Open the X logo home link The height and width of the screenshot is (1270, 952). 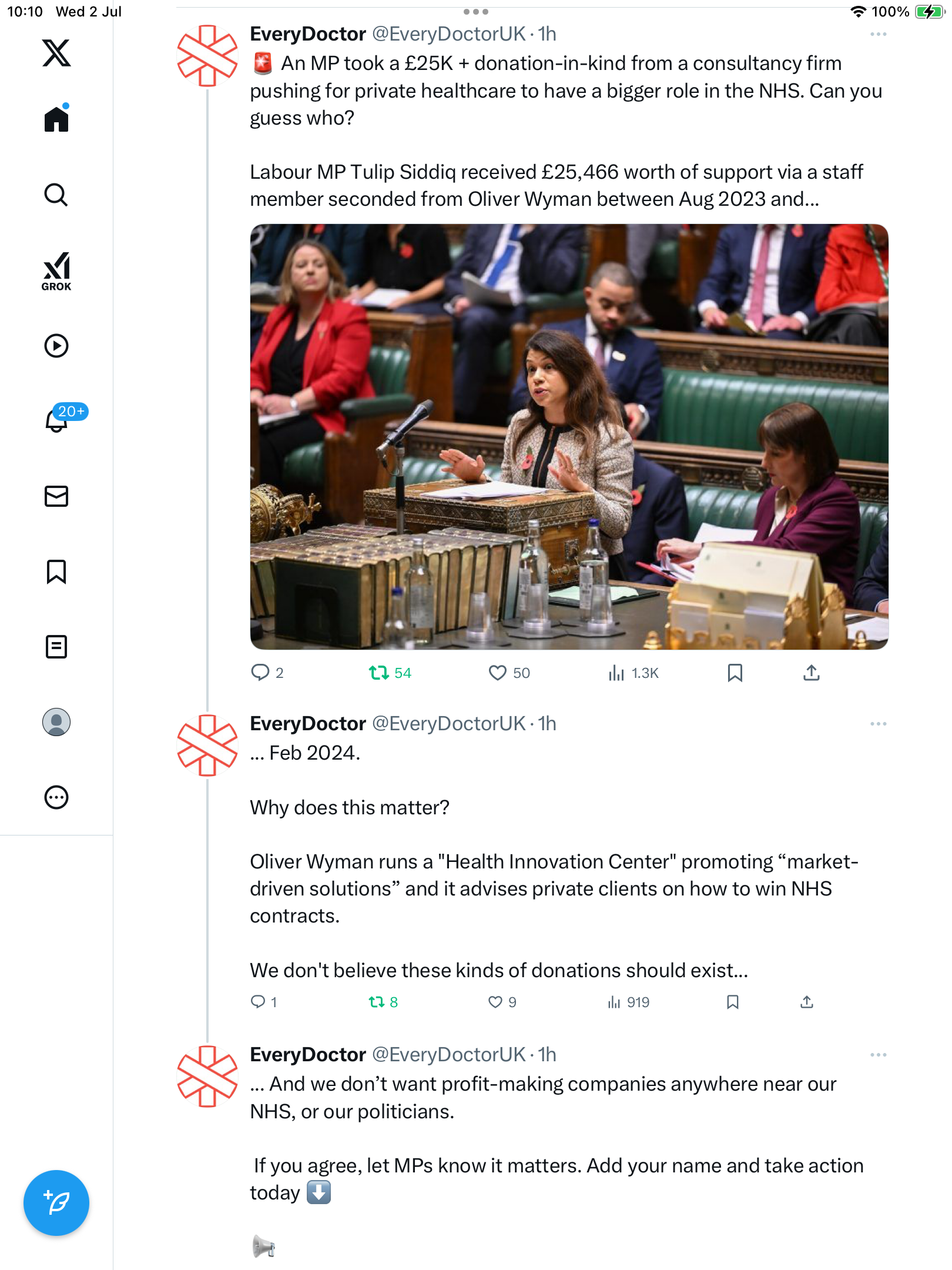coord(56,53)
